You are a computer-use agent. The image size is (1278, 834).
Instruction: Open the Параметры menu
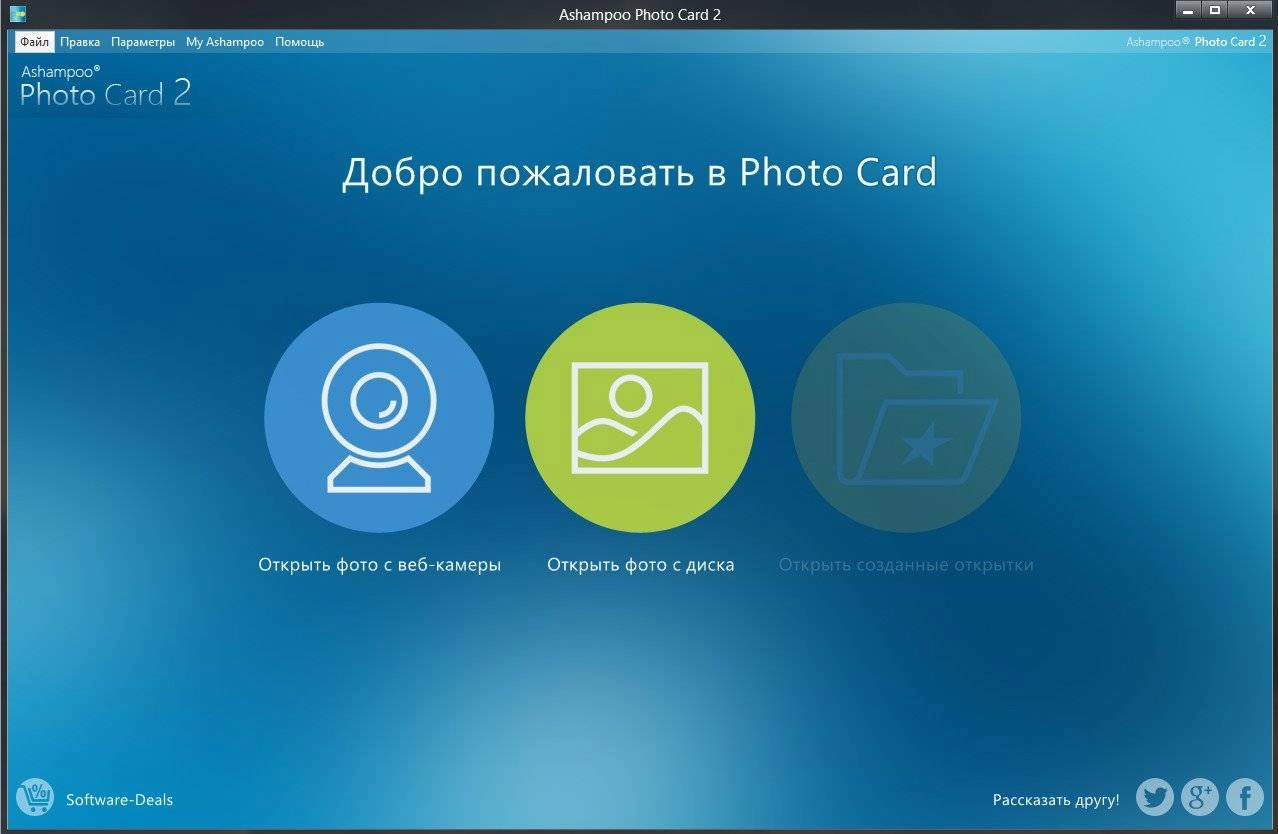143,42
